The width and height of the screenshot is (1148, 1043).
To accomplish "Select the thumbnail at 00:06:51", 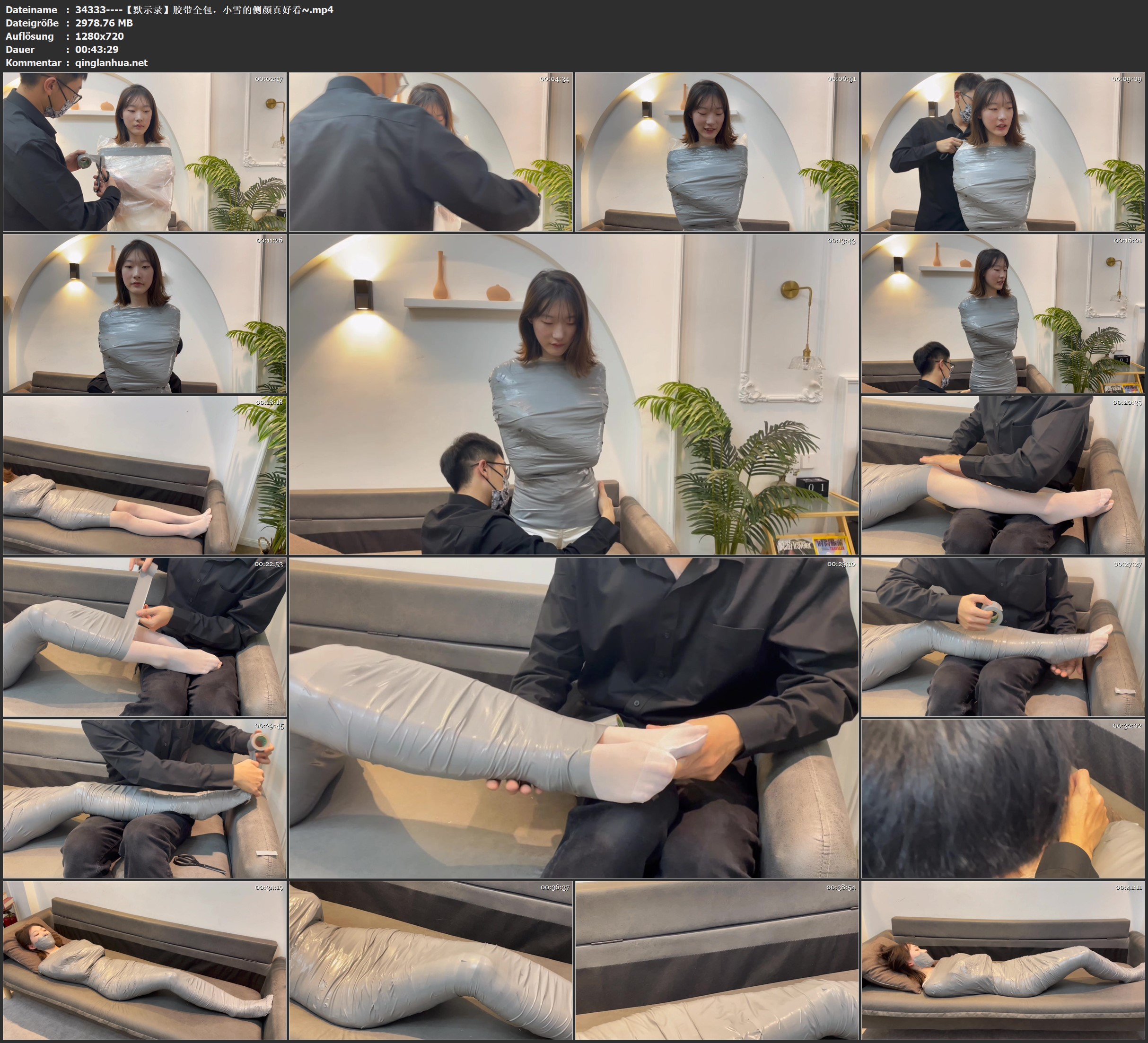I will (717, 151).
